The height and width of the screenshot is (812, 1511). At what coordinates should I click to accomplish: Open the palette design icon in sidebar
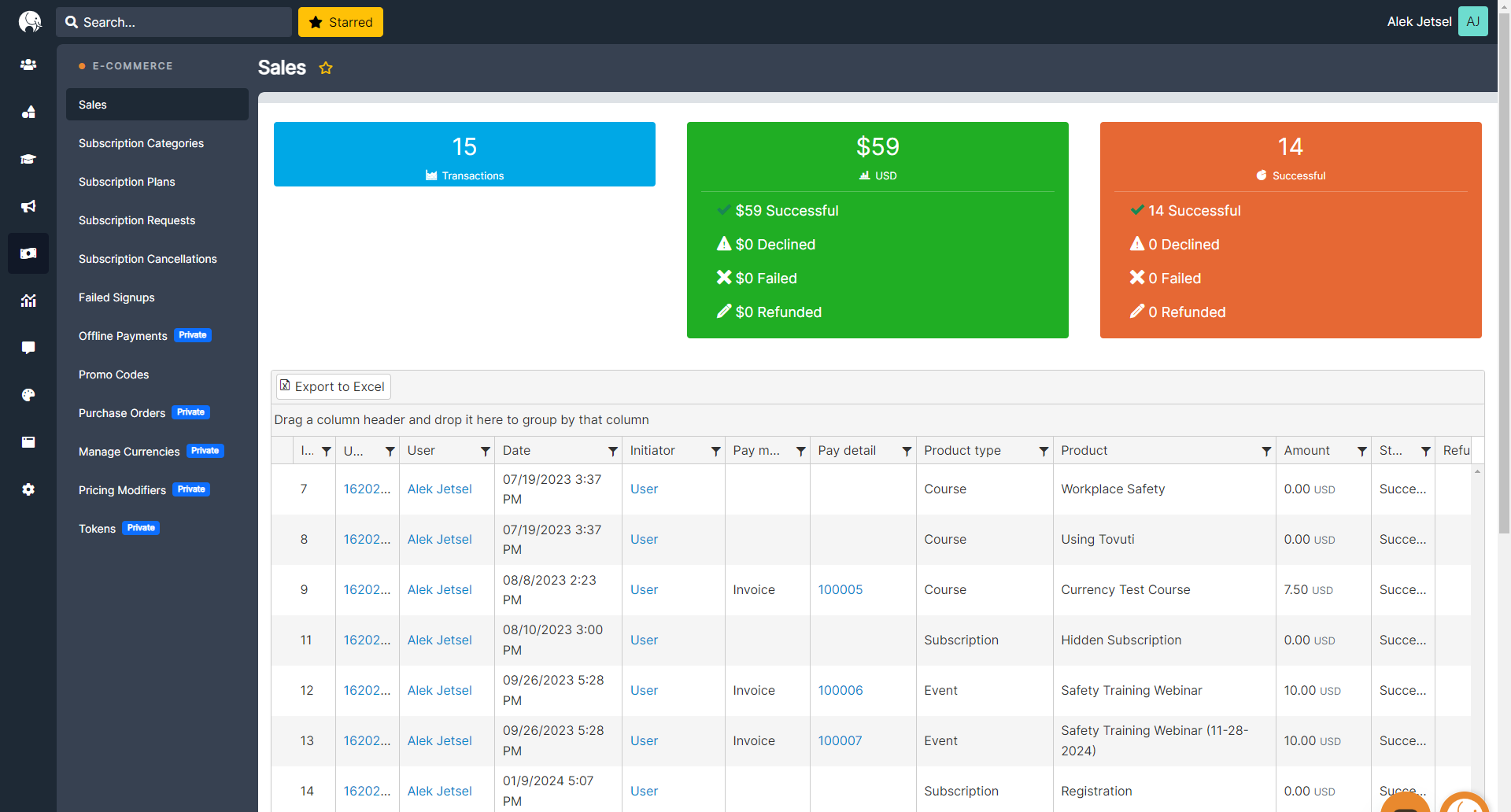pos(28,395)
